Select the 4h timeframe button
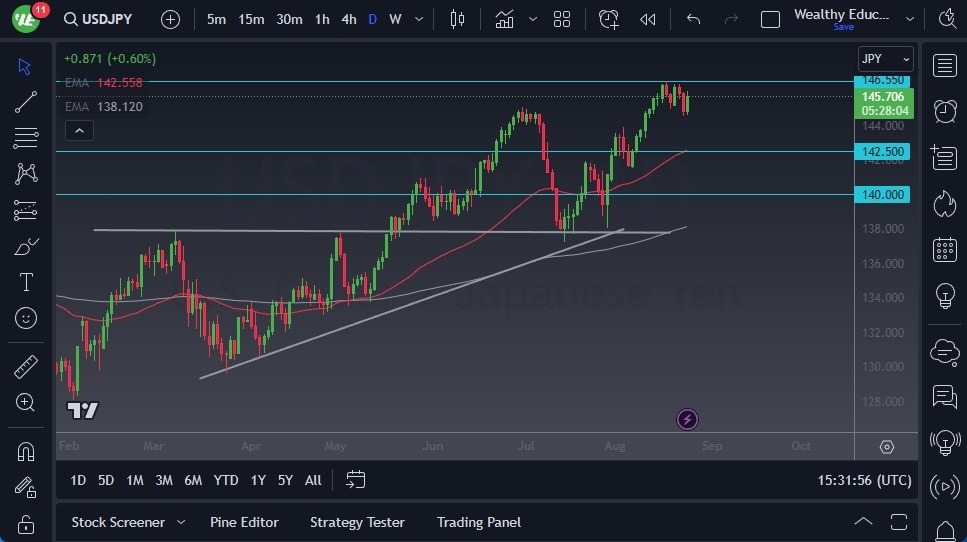967x542 pixels. tap(348, 19)
